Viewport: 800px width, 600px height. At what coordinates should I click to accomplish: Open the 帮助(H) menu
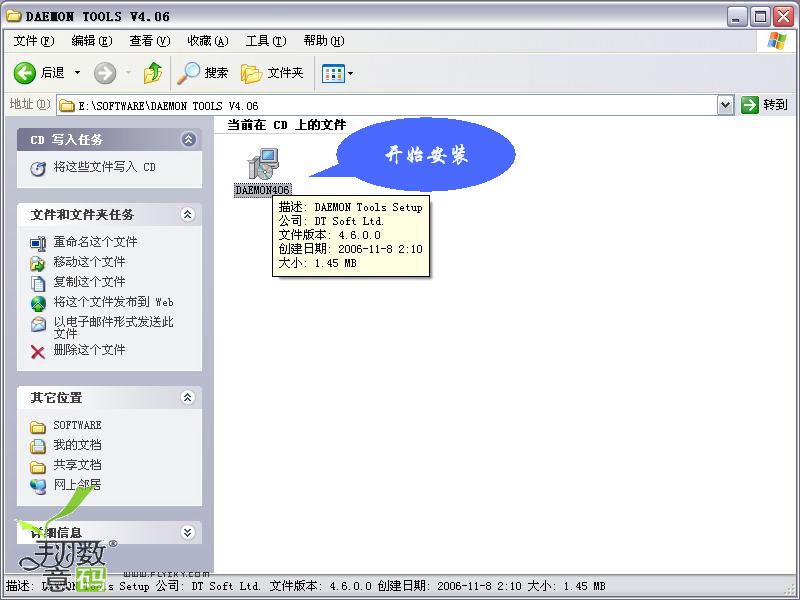pos(324,41)
